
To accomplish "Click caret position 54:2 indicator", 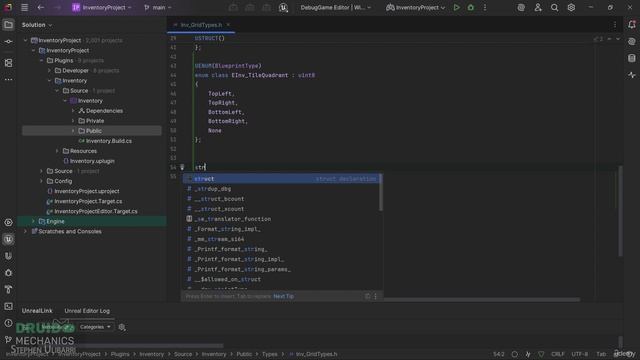I will [x=499, y=354].
